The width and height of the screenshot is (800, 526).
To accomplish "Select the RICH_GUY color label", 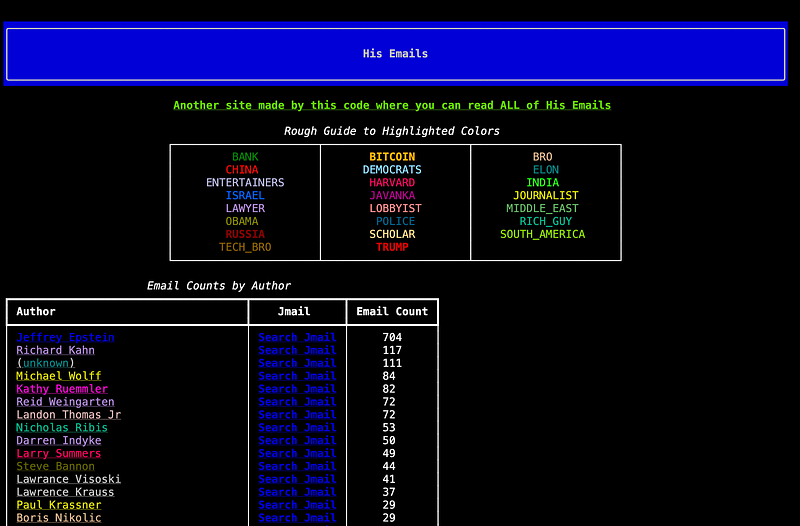I will click(x=545, y=221).
